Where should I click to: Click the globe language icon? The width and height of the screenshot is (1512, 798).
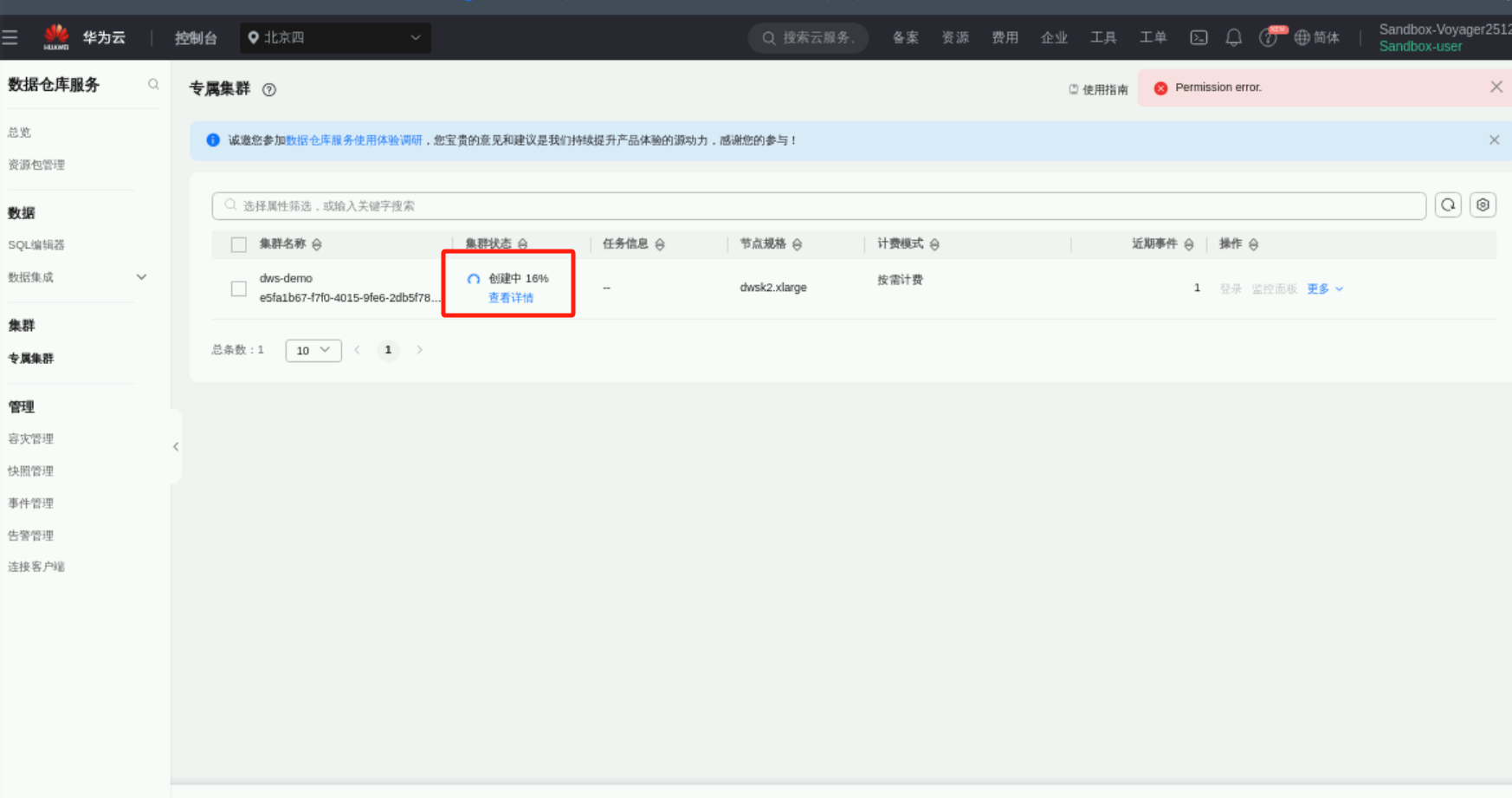[1302, 37]
